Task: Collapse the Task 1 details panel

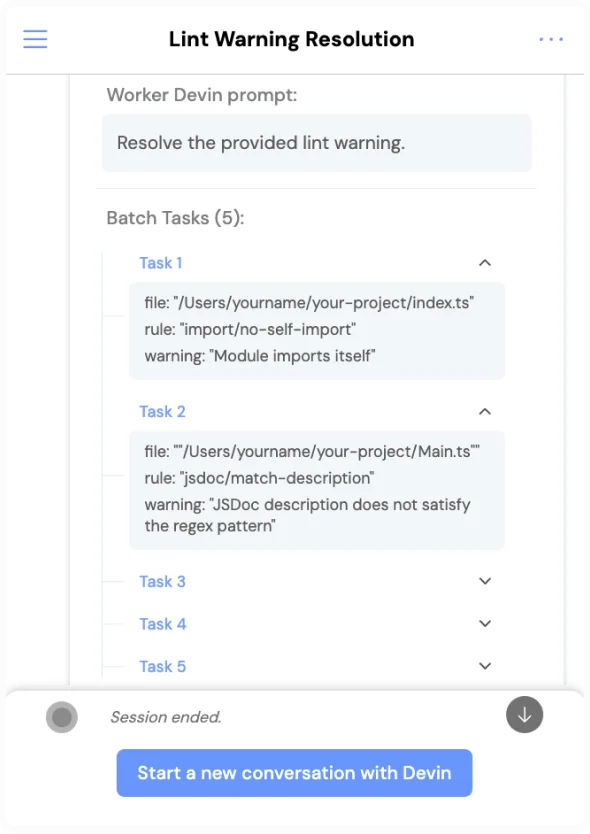Action: 484,262
